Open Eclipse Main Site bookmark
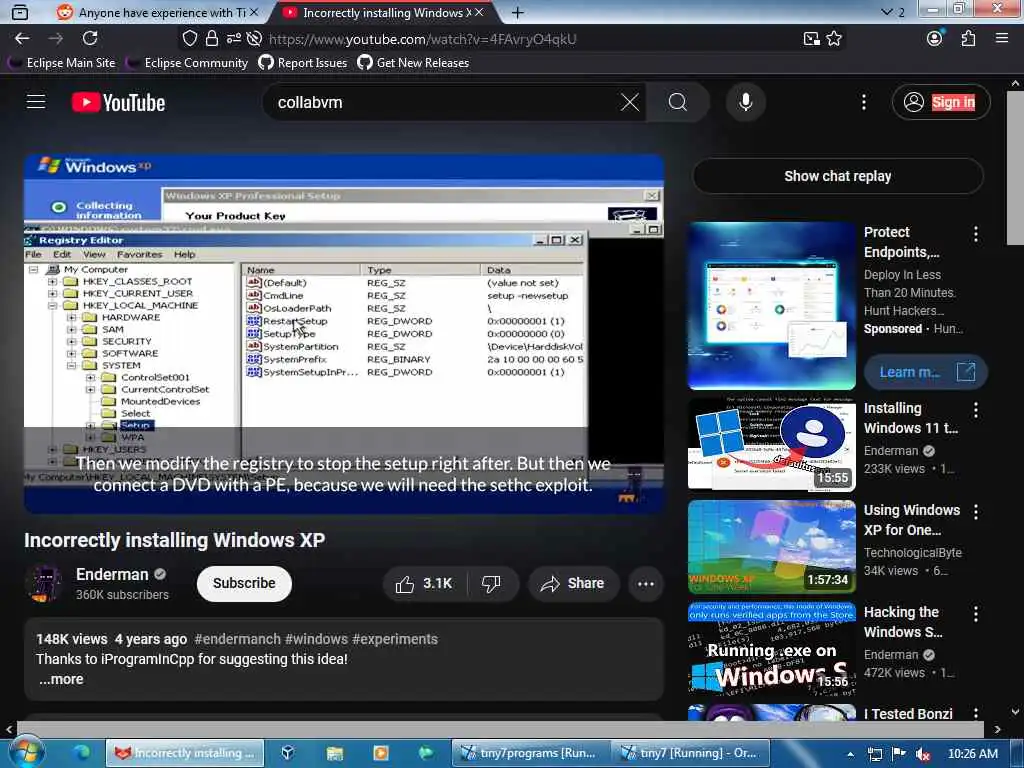The image size is (1024, 768). 61,63
